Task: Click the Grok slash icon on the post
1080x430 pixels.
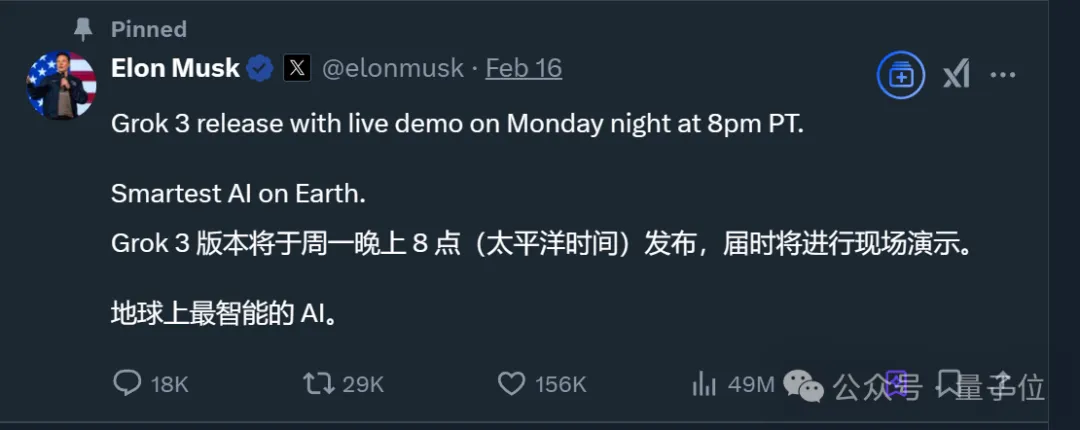Action: click(956, 74)
